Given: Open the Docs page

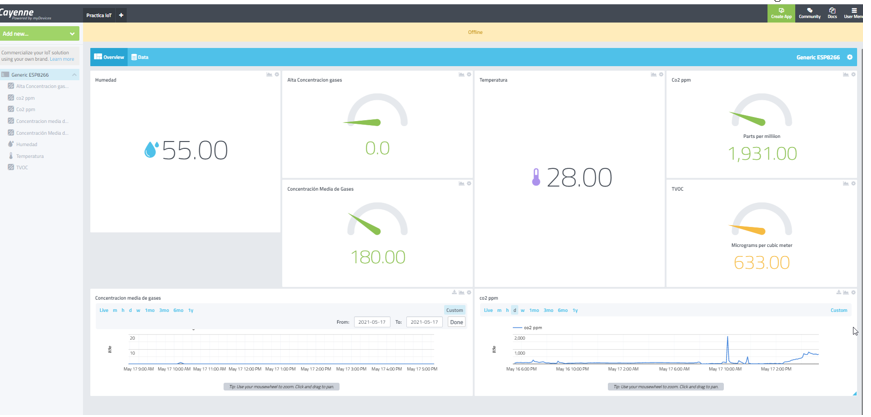Looking at the screenshot, I should 832,13.
